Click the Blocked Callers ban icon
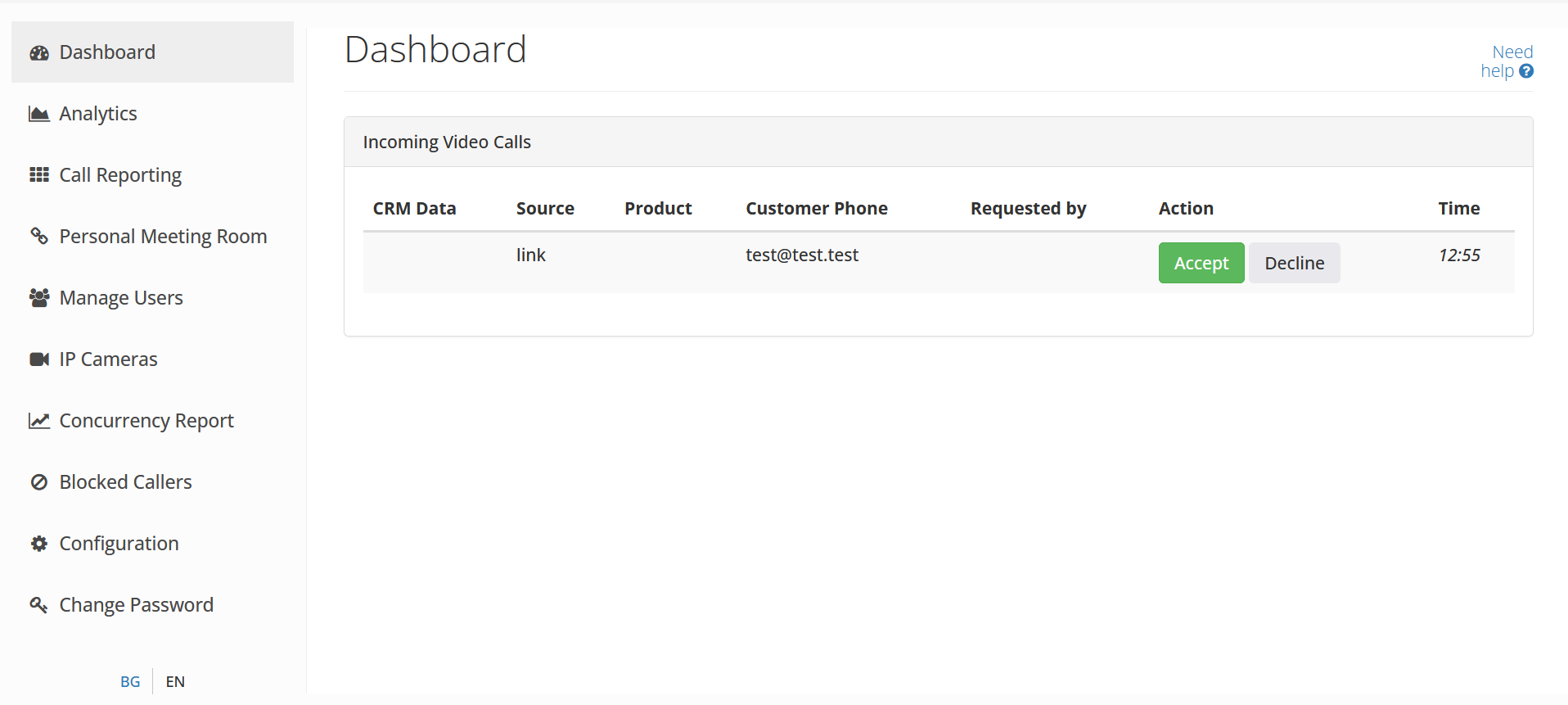 (x=39, y=482)
